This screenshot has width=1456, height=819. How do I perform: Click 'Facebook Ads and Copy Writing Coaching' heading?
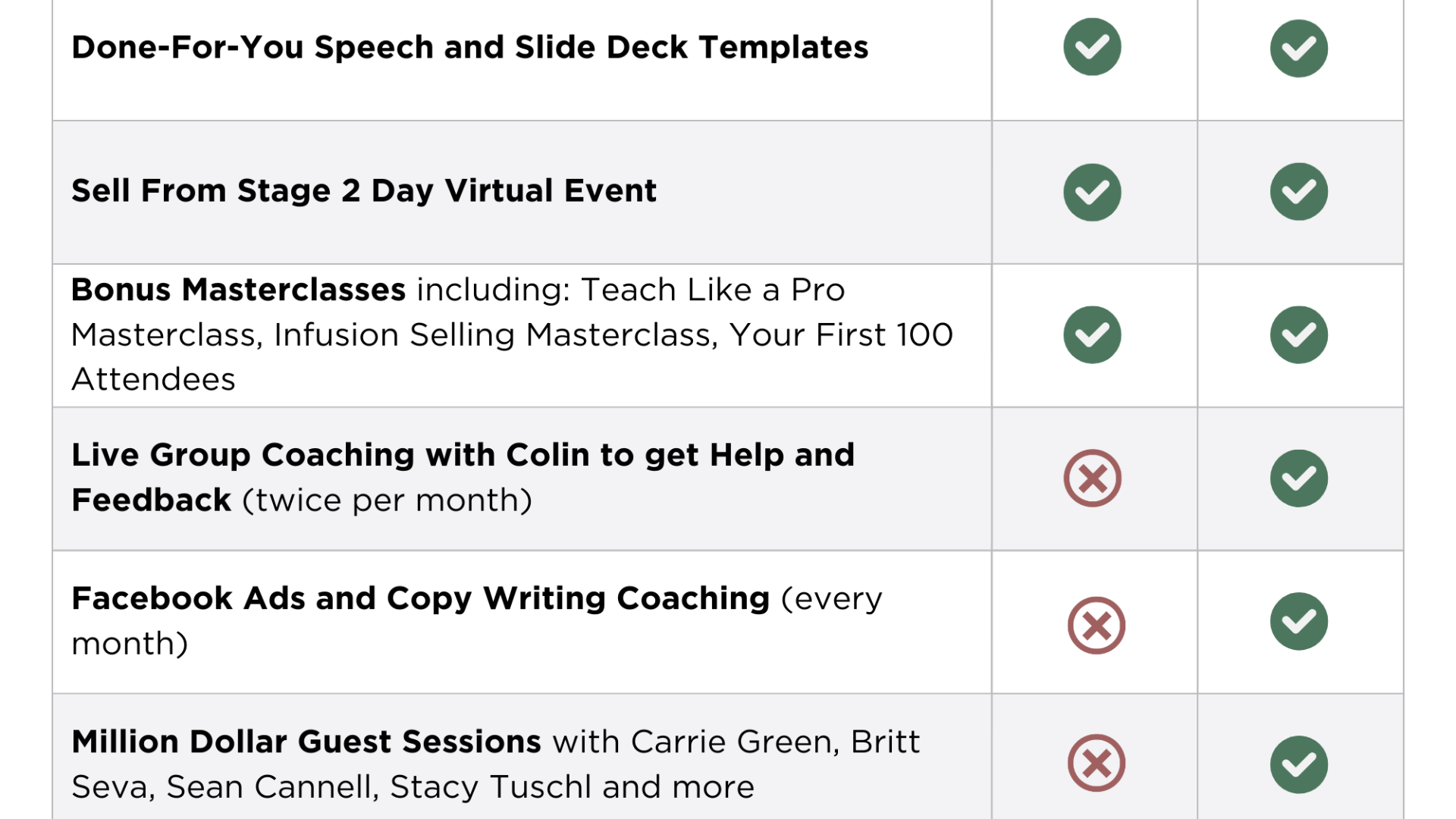pyautogui.click(x=420, y=599)
